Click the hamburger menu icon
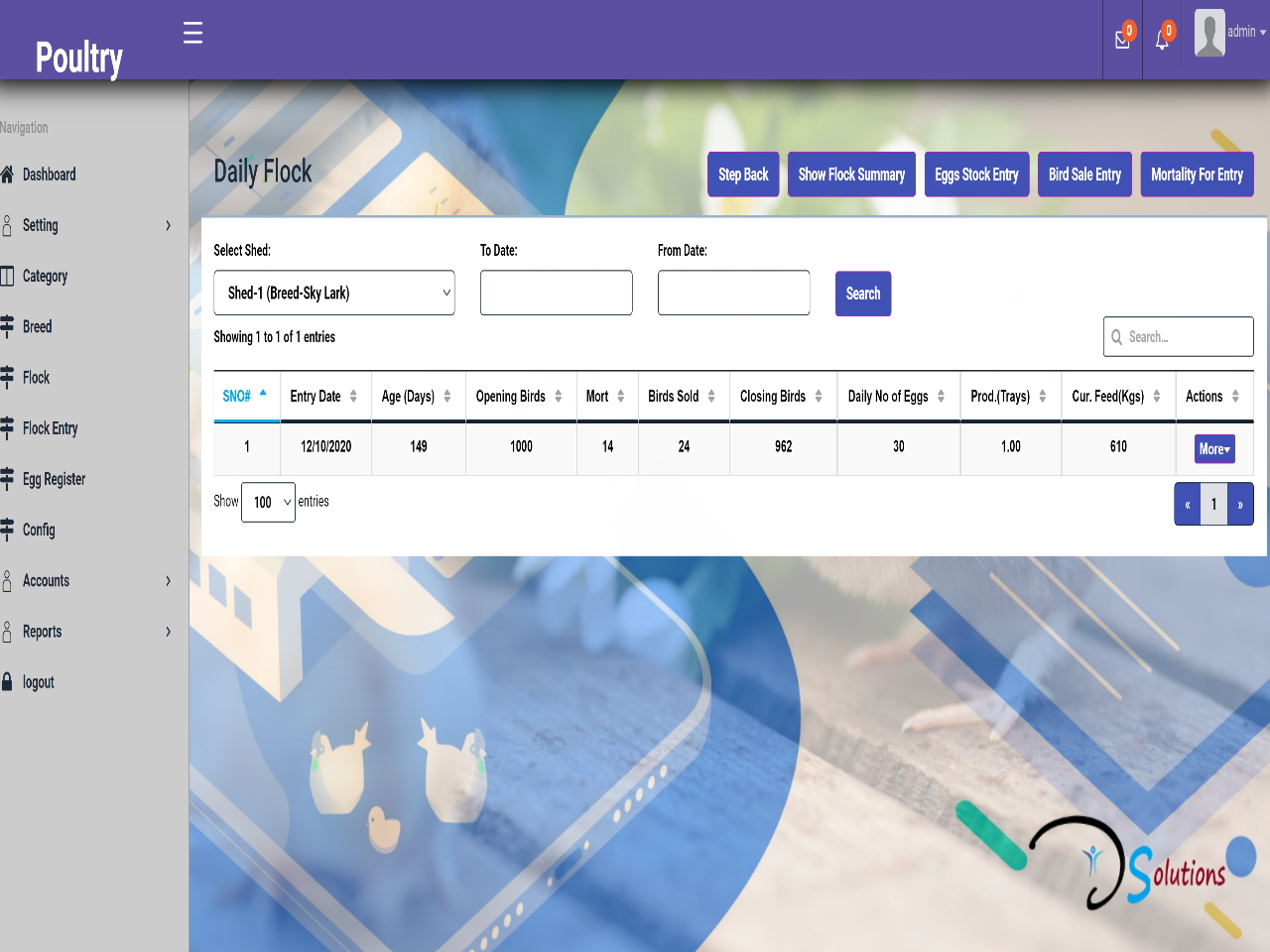 point(192,33)
